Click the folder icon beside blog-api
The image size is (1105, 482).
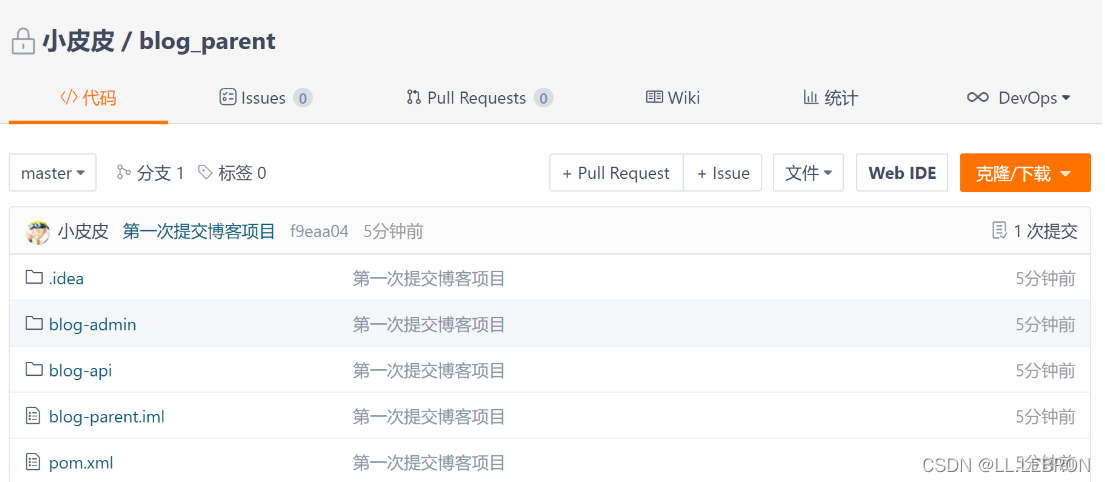coord(34,369)
